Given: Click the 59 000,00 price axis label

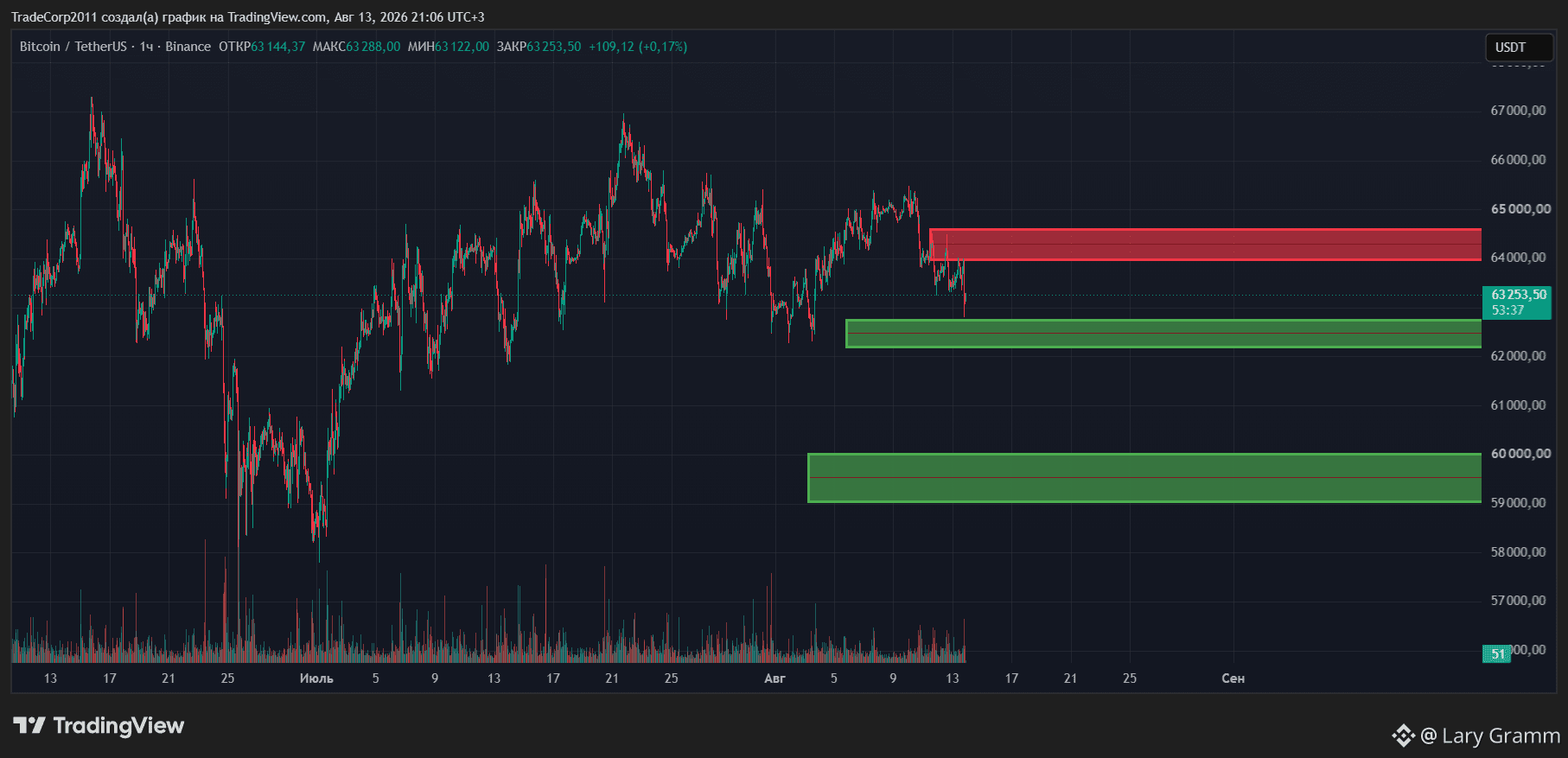Looking at the screenshot, I should tap(1519, 503).
